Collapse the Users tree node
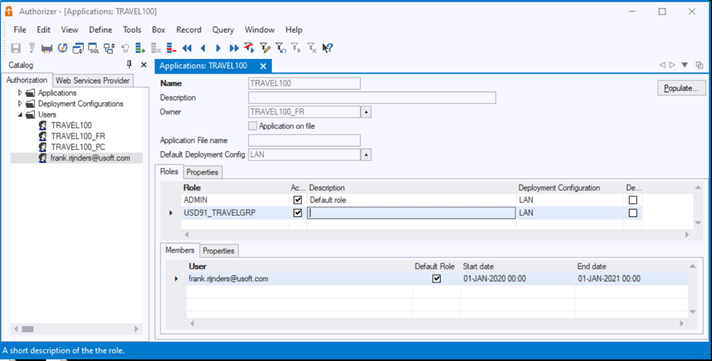The image size is (712, 361). coord(20,115)
